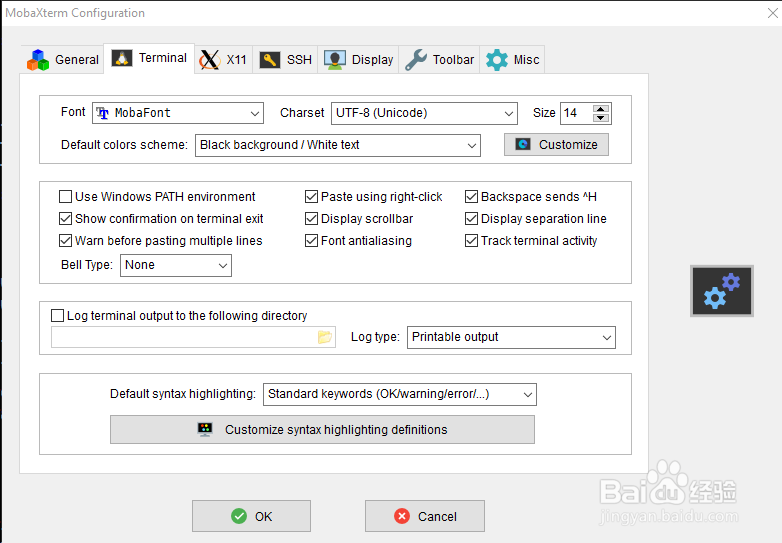Open the Log type dropdown
Viewport: 782px width, 543px height.
point(511,337)
